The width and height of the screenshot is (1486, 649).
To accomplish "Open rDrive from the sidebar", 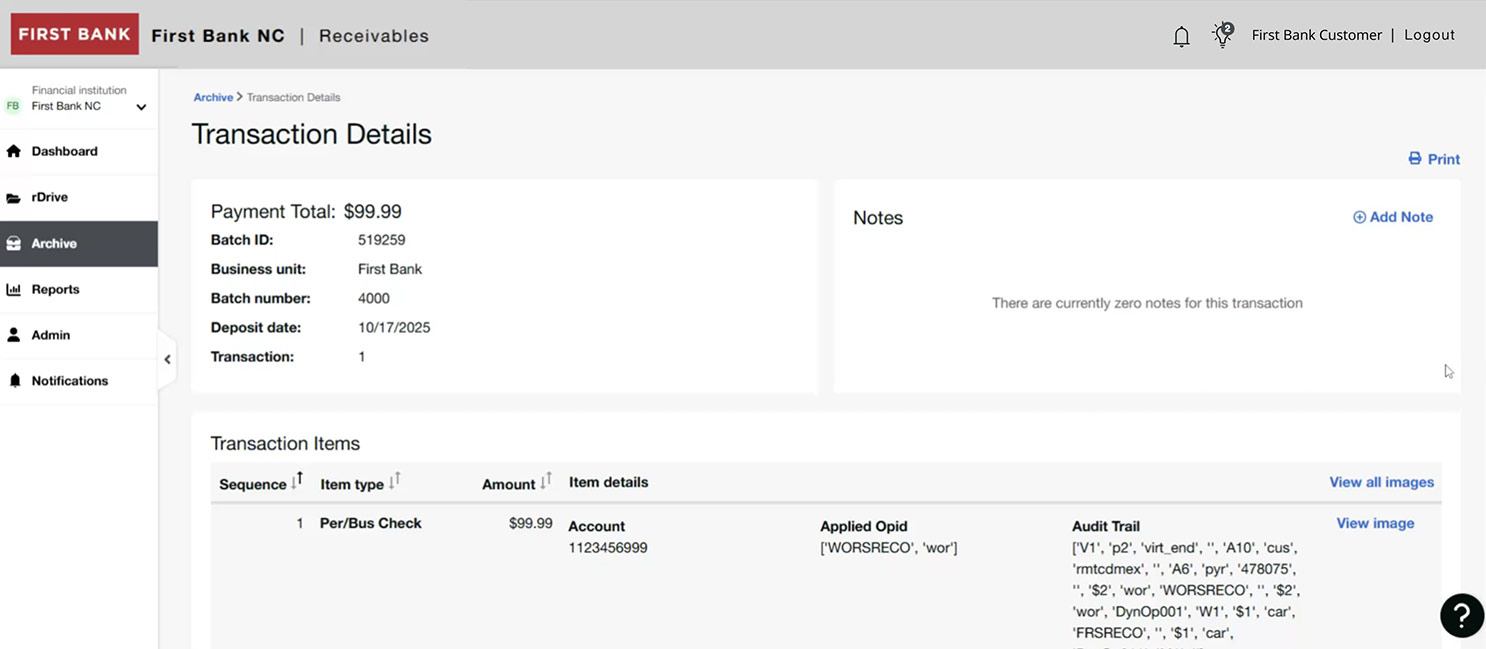I will 49,198.
